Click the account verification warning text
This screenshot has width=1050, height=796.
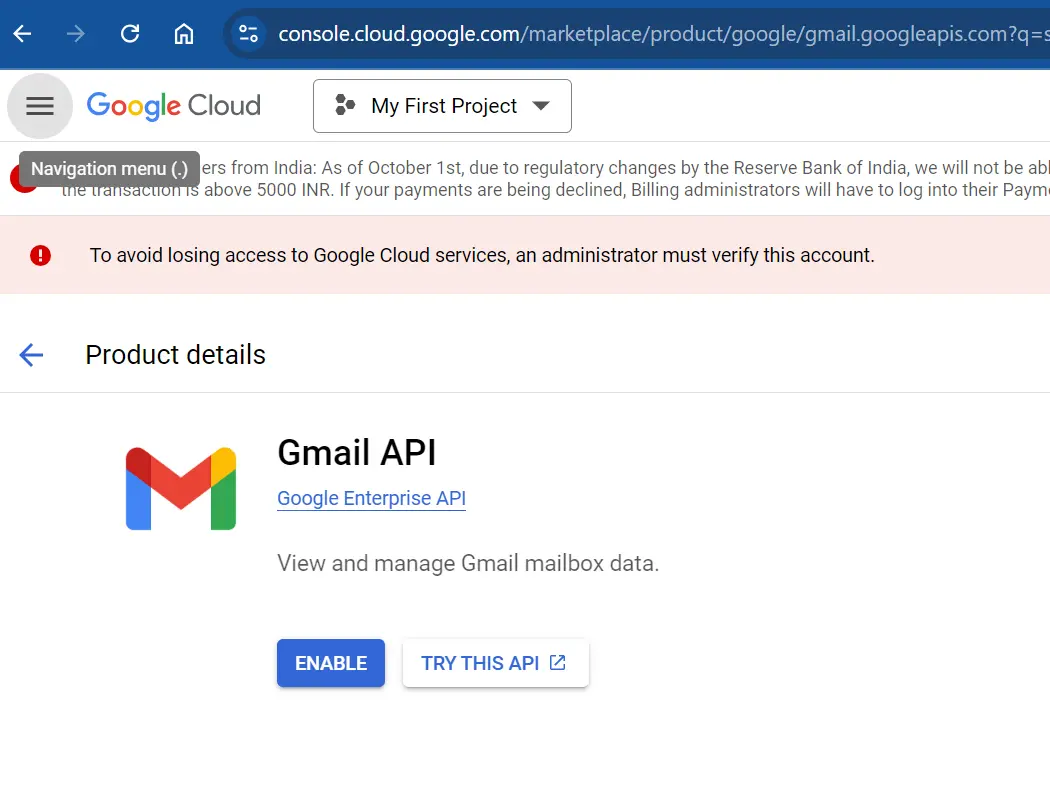[482, 255]
